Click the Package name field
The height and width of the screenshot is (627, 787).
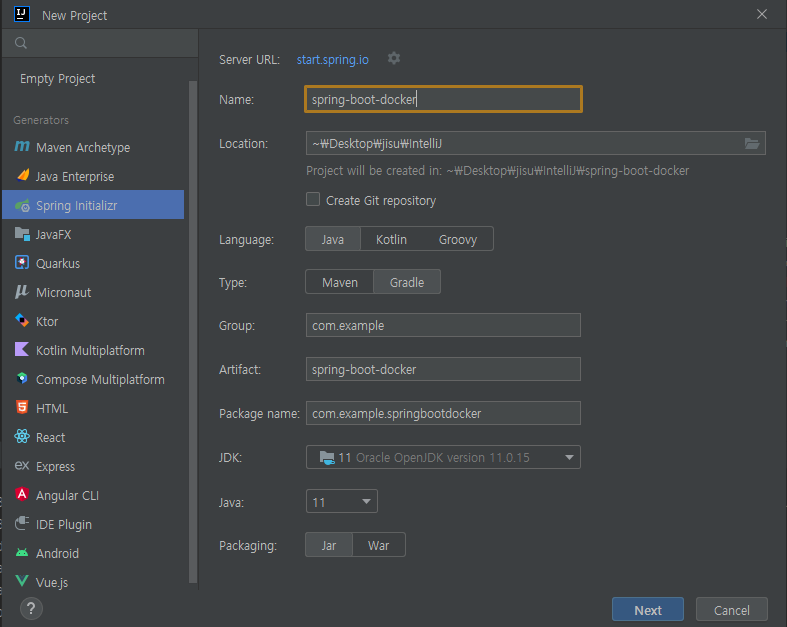pyautogui.click(x=443, y=413)
